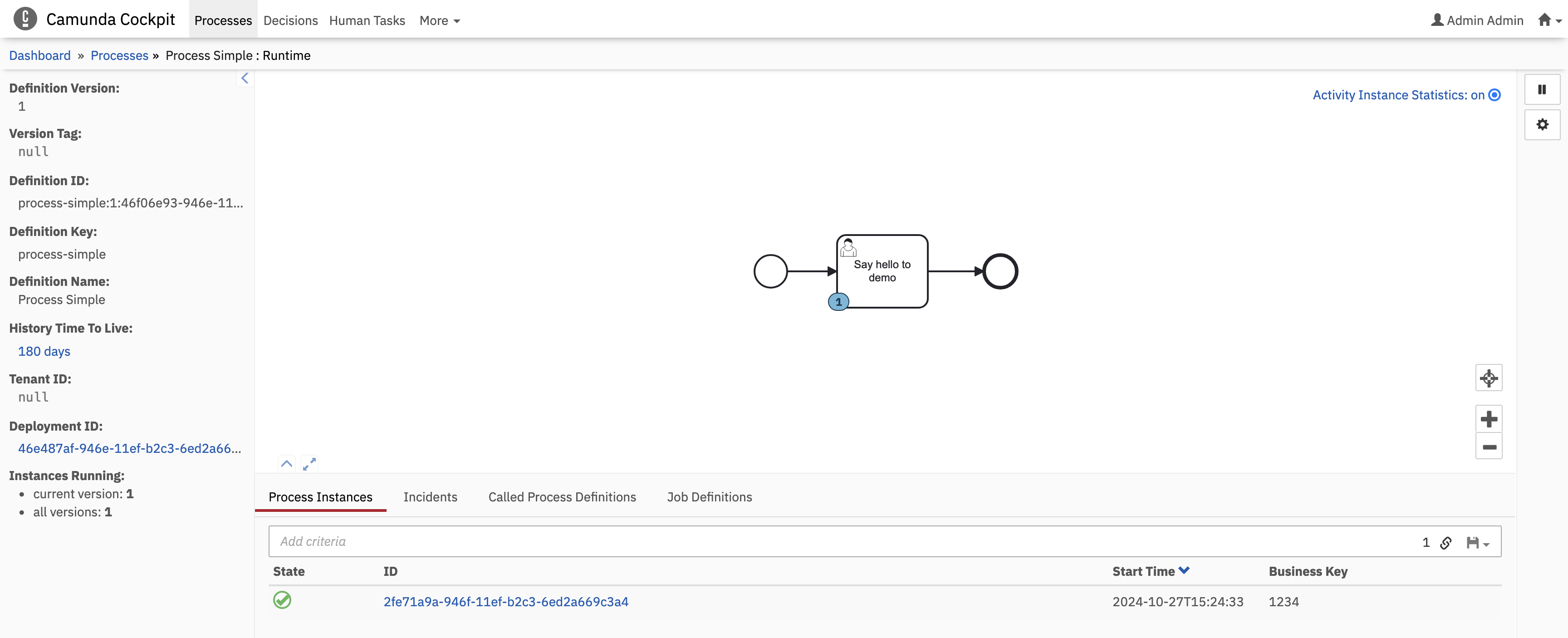Click the State column header
This screenshot has height=638, width=1568.
(289, 571)
